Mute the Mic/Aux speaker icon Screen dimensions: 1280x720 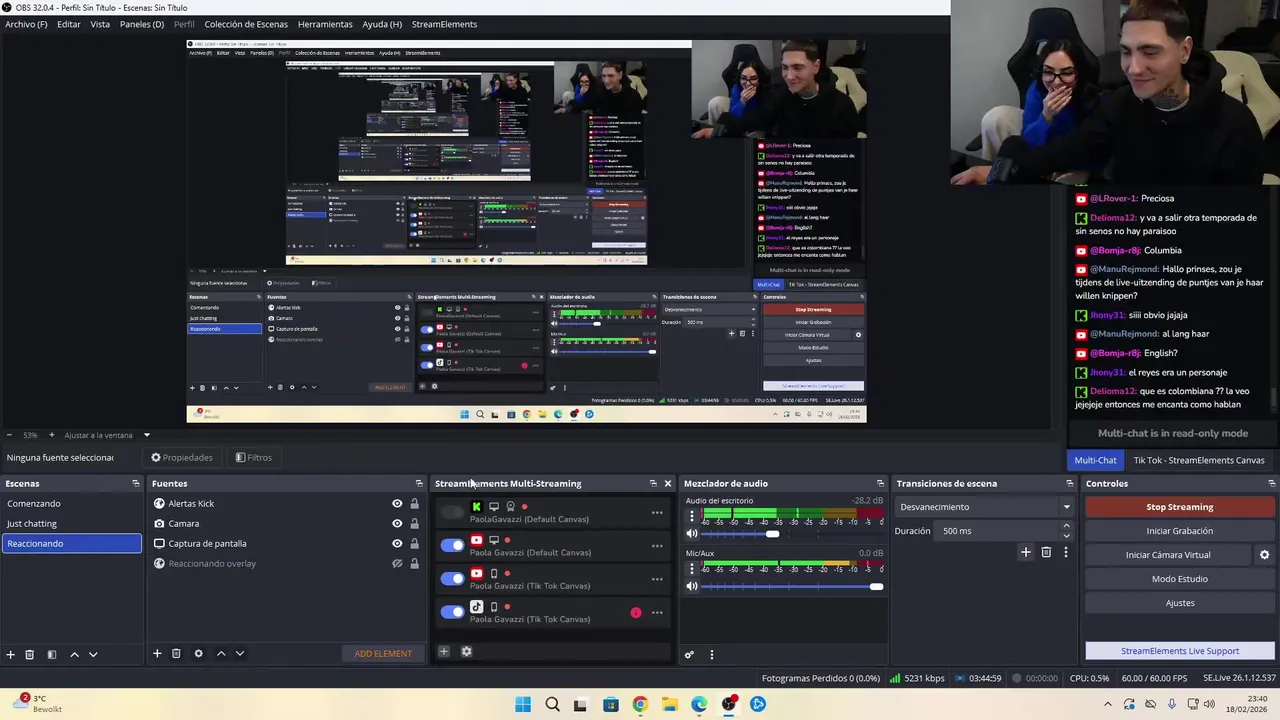pyautogui.click(x=691, y=586)
